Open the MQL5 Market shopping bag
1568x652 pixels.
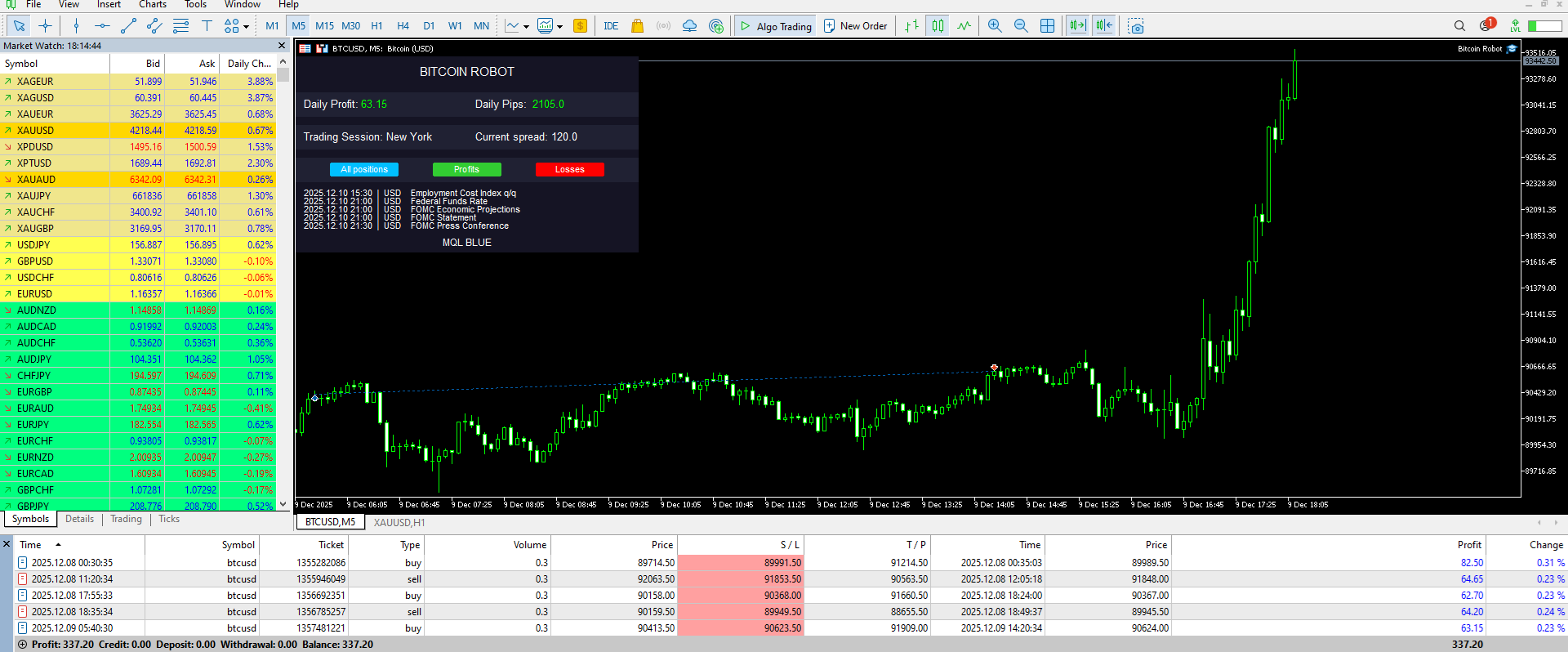pos(637,26)
